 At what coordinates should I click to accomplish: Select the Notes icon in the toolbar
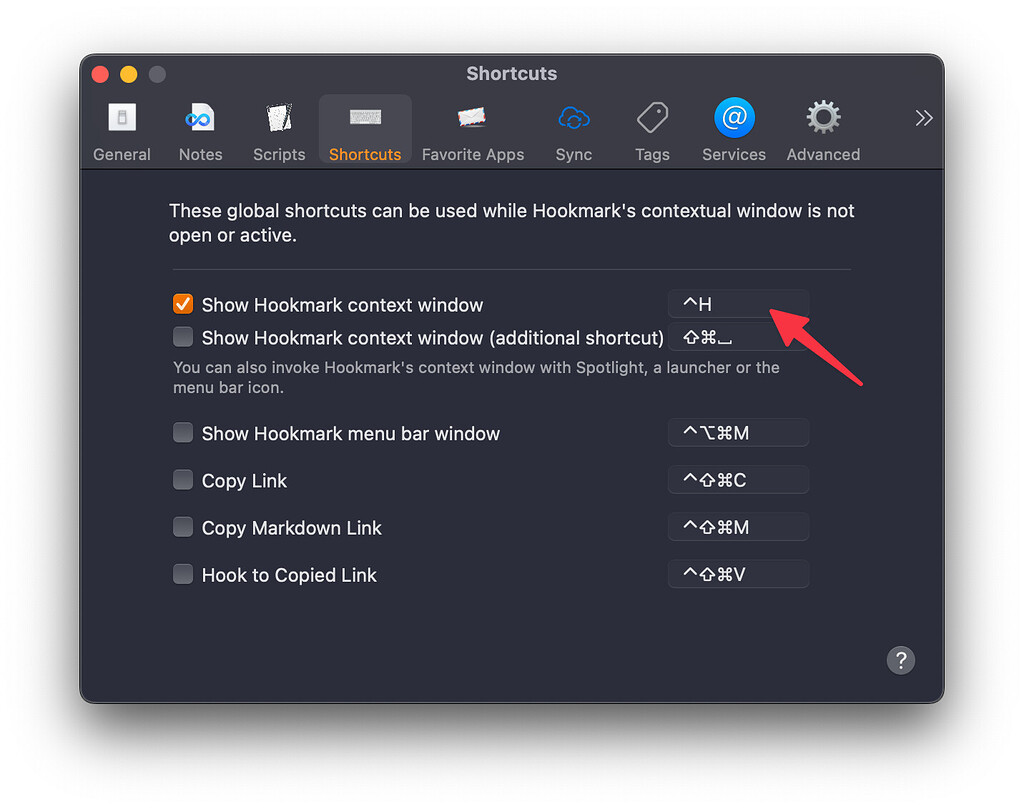tap(200, 128)
